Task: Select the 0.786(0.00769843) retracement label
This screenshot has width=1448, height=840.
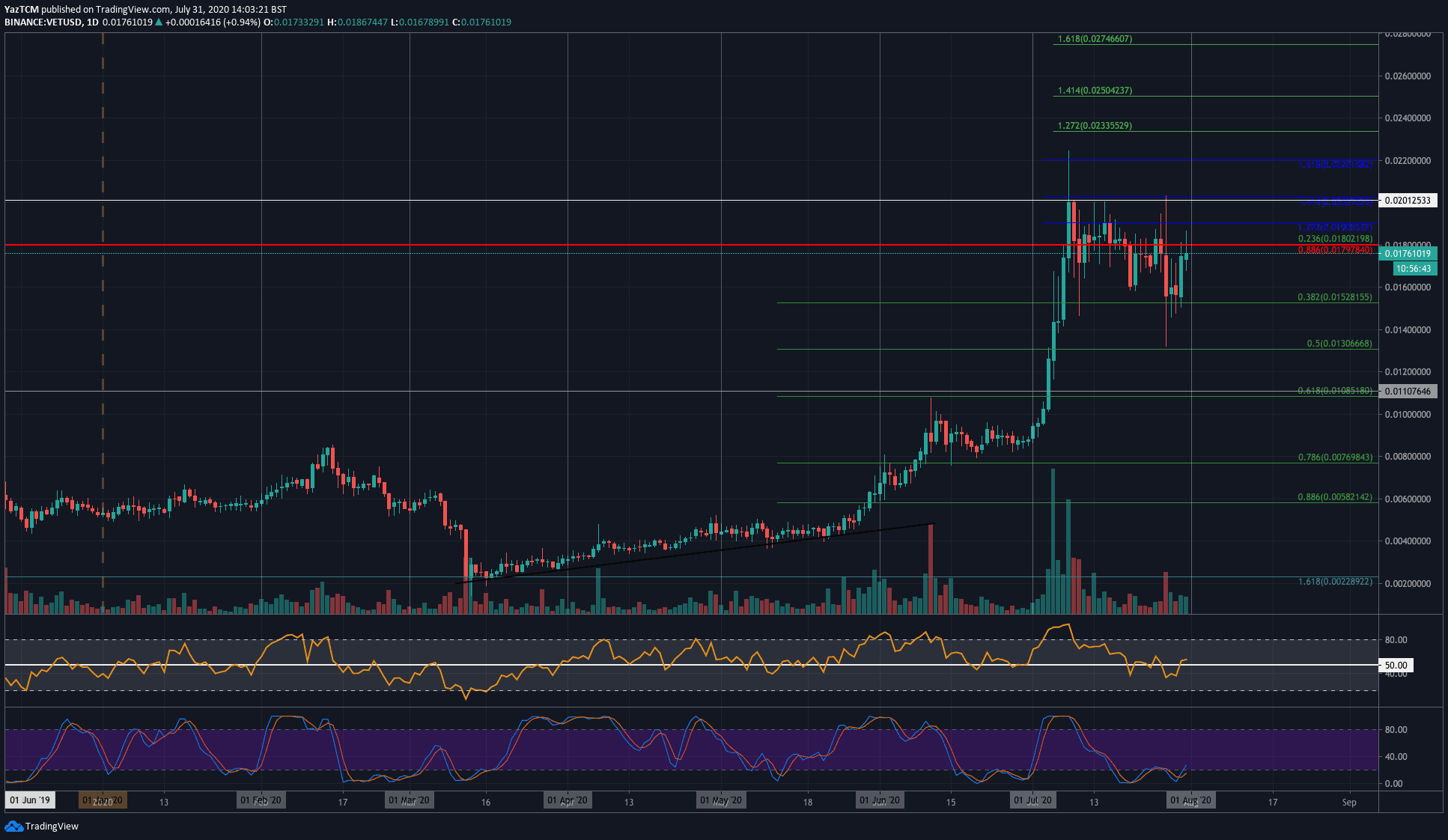Action: pos(1335,457)
